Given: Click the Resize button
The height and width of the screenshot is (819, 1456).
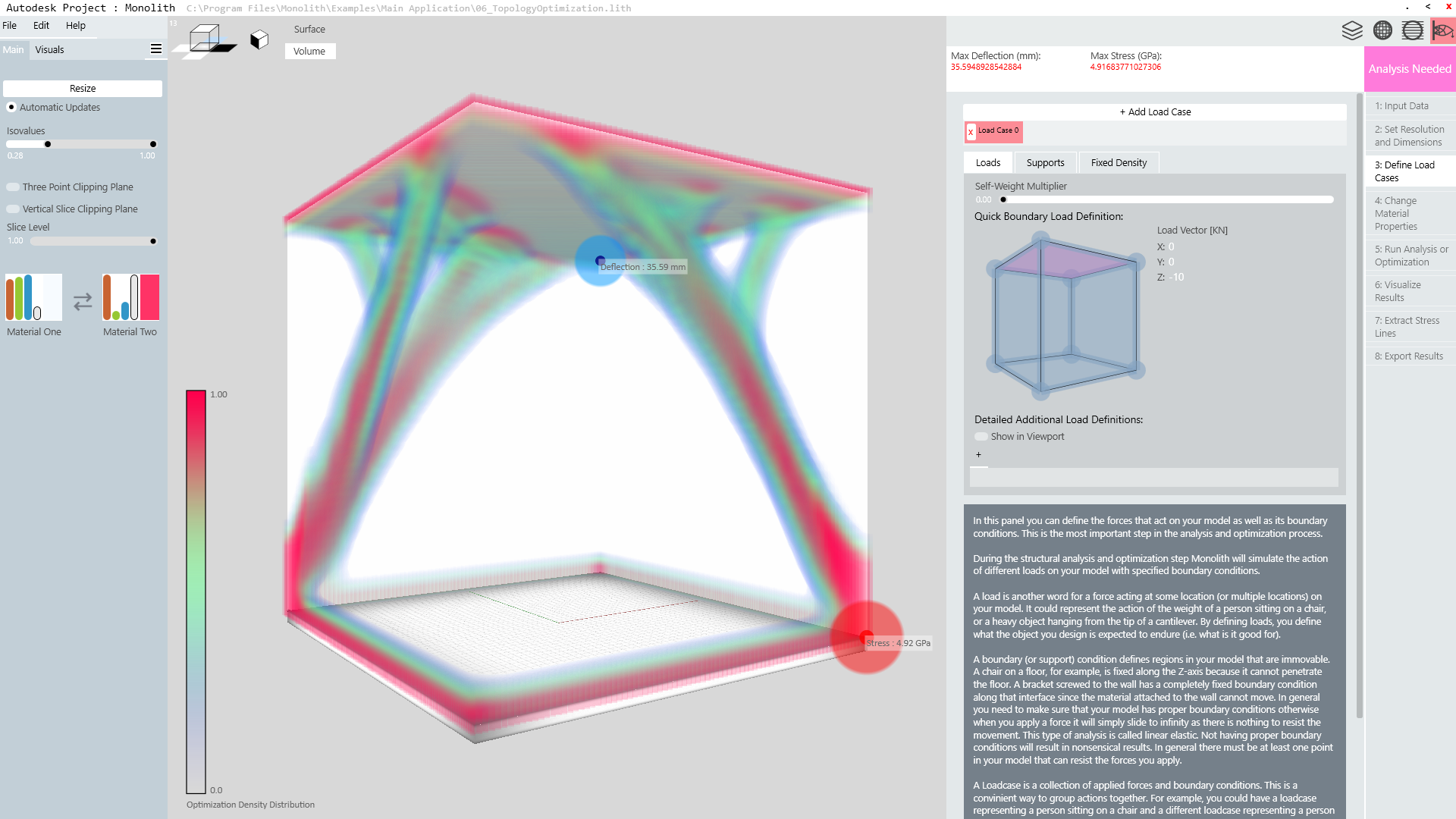Looking at the screenshot, I should (x=83, y=89).
